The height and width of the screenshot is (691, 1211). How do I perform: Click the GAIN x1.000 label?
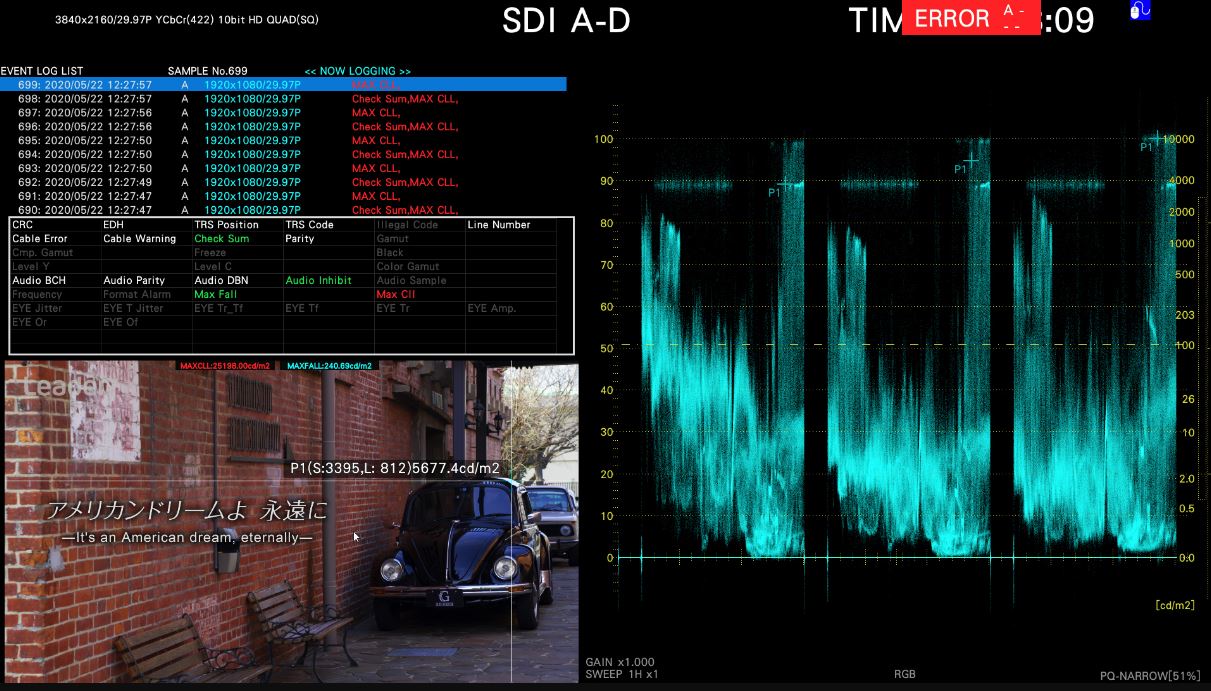point(620,662)
